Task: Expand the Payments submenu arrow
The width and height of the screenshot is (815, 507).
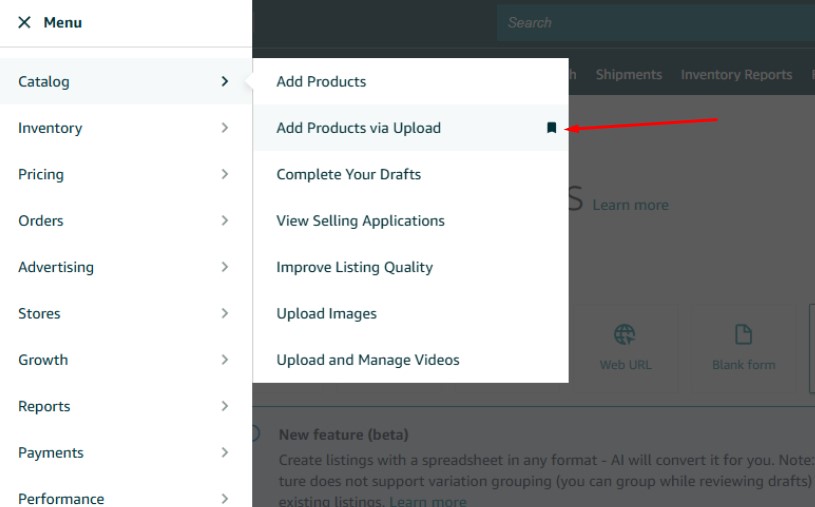Action: coord(225,452)
